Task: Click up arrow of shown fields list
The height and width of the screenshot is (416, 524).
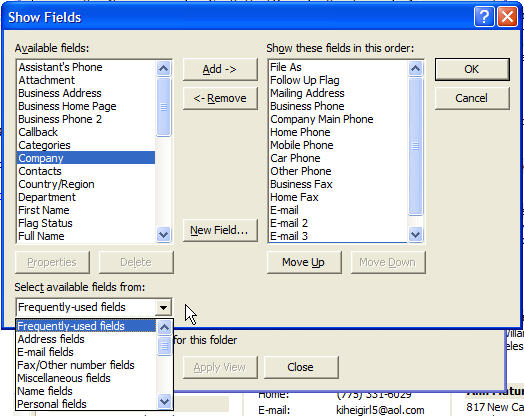Action: [x=415, y=69]
